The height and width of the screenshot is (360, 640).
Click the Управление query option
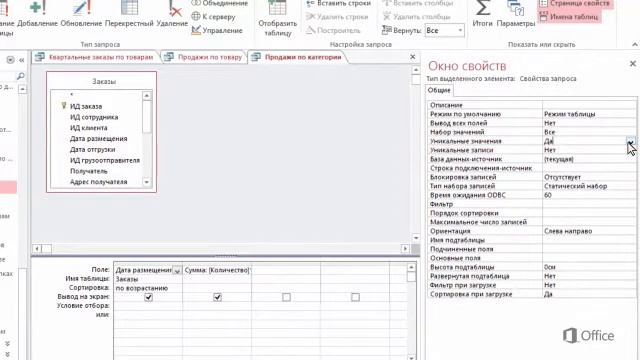(x=217, y=30)
